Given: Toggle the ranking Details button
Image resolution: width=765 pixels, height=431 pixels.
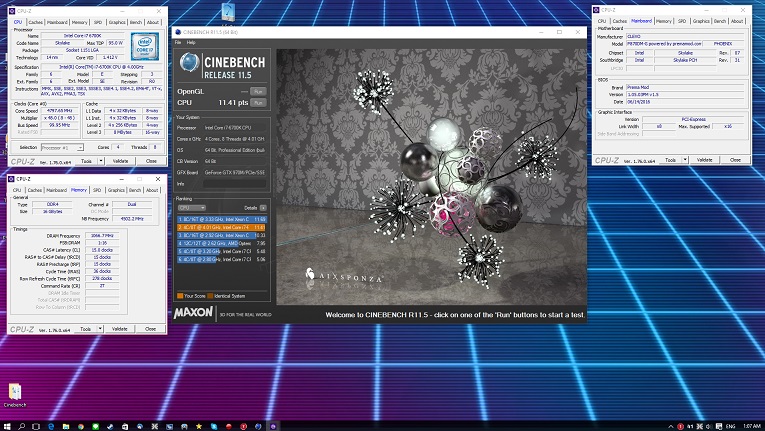Looking at the screenshot, I should click(x=263, y=207).
